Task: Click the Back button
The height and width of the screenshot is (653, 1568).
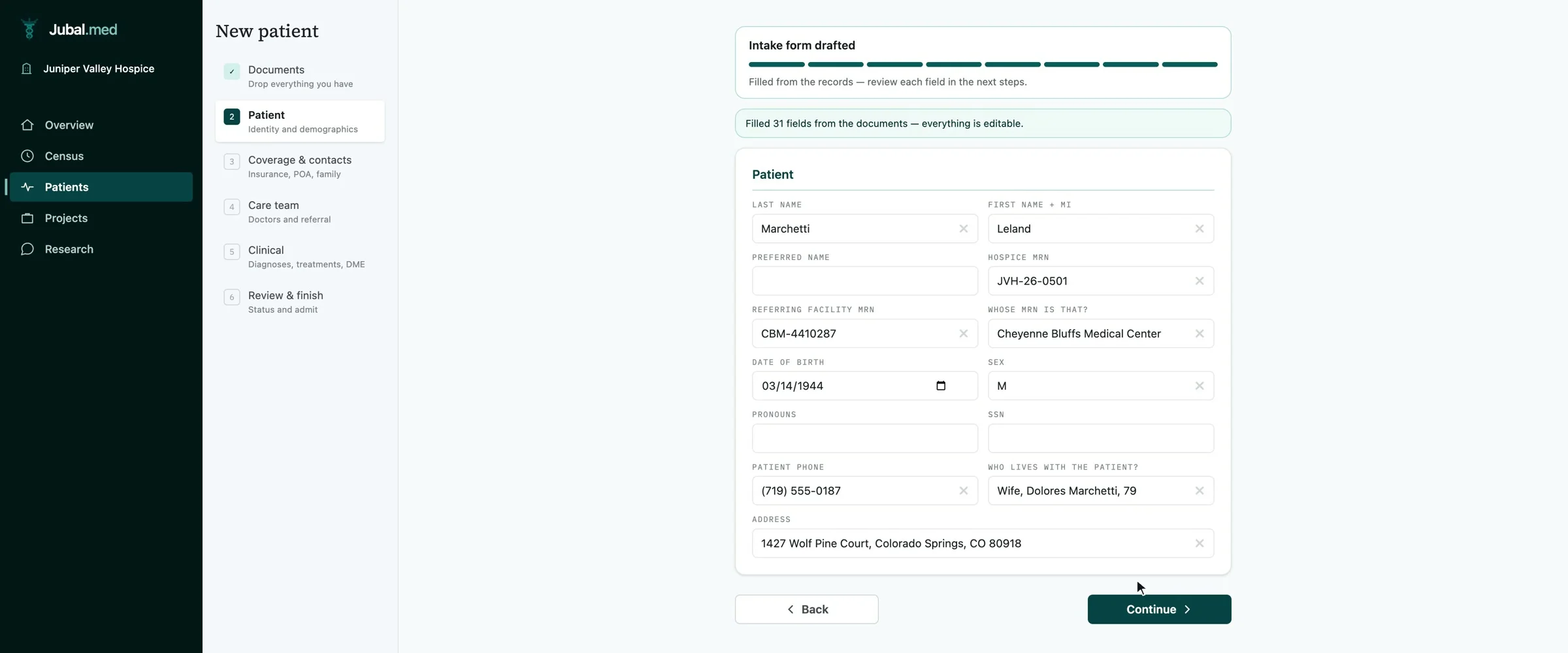Action: point(806,609)
